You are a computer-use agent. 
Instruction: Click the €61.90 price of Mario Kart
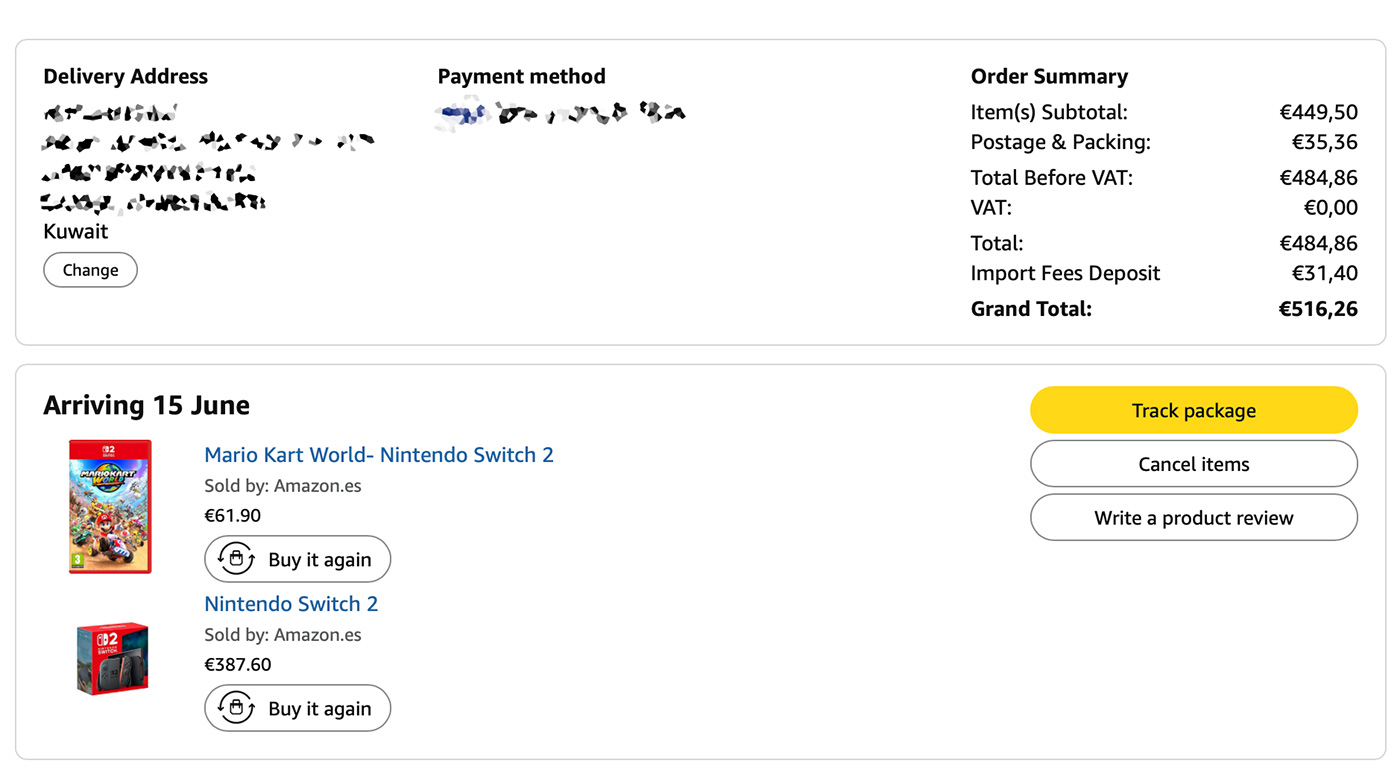pos(232,516)
